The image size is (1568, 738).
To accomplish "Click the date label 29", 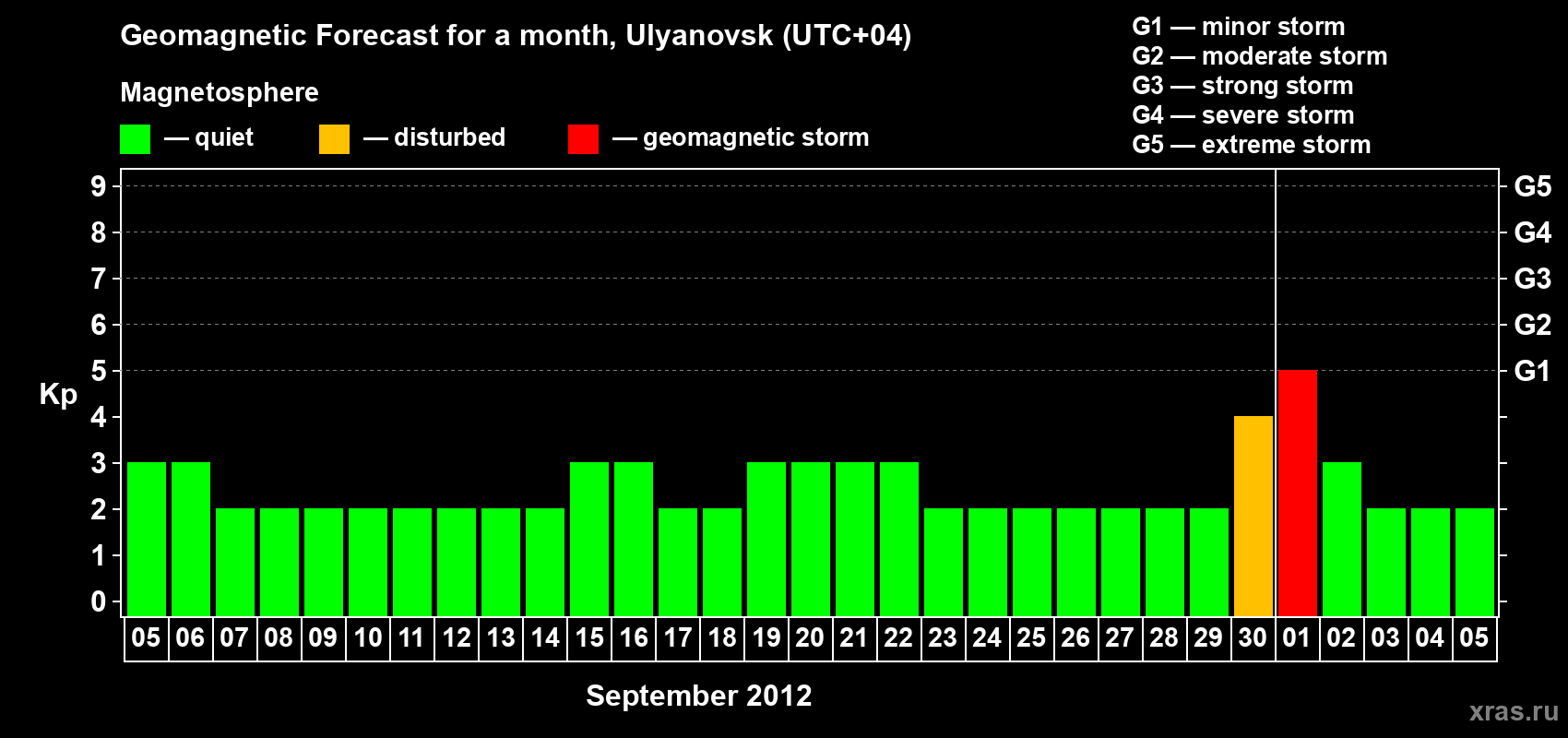I will click(1208, 637).
